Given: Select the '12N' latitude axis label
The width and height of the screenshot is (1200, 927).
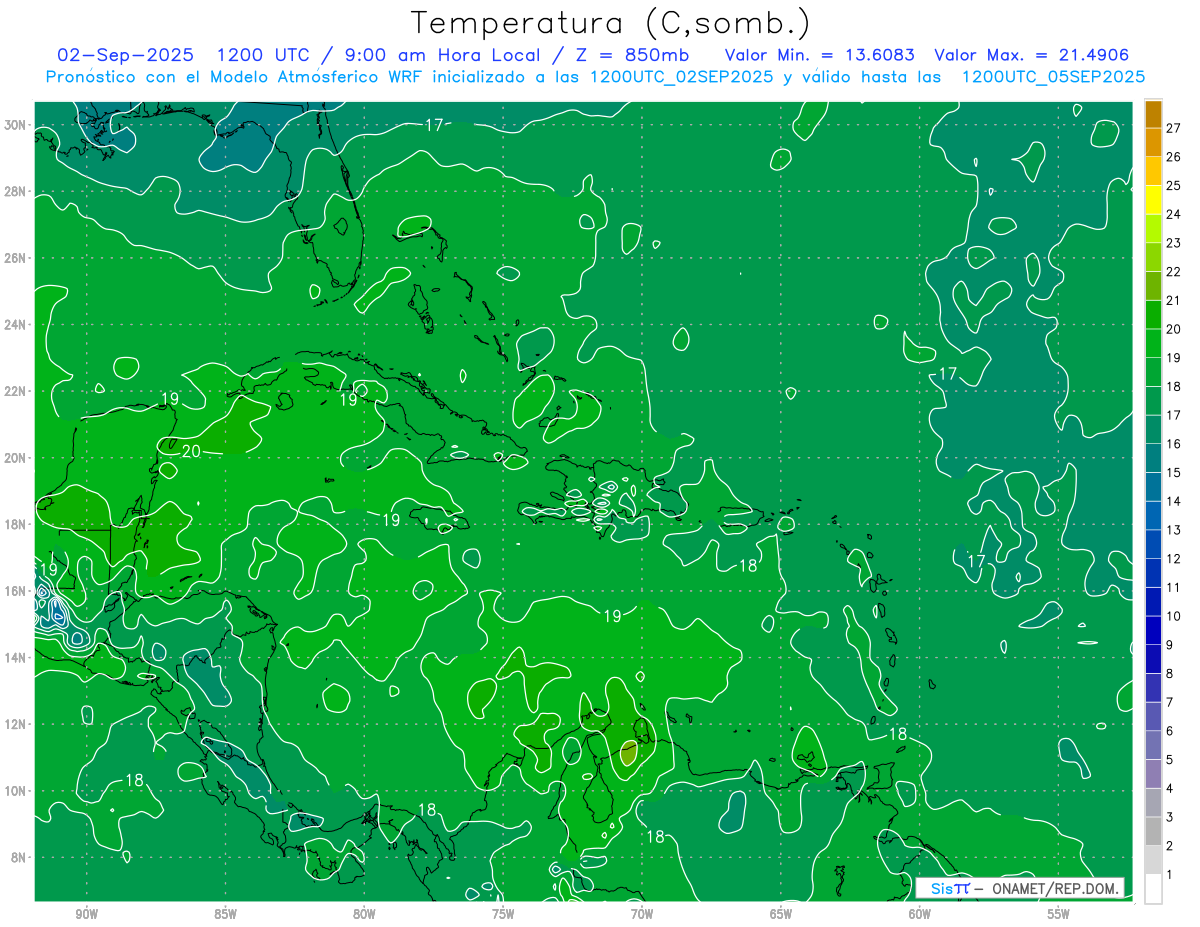Looking at the screenshot, I should pos(16,723).
